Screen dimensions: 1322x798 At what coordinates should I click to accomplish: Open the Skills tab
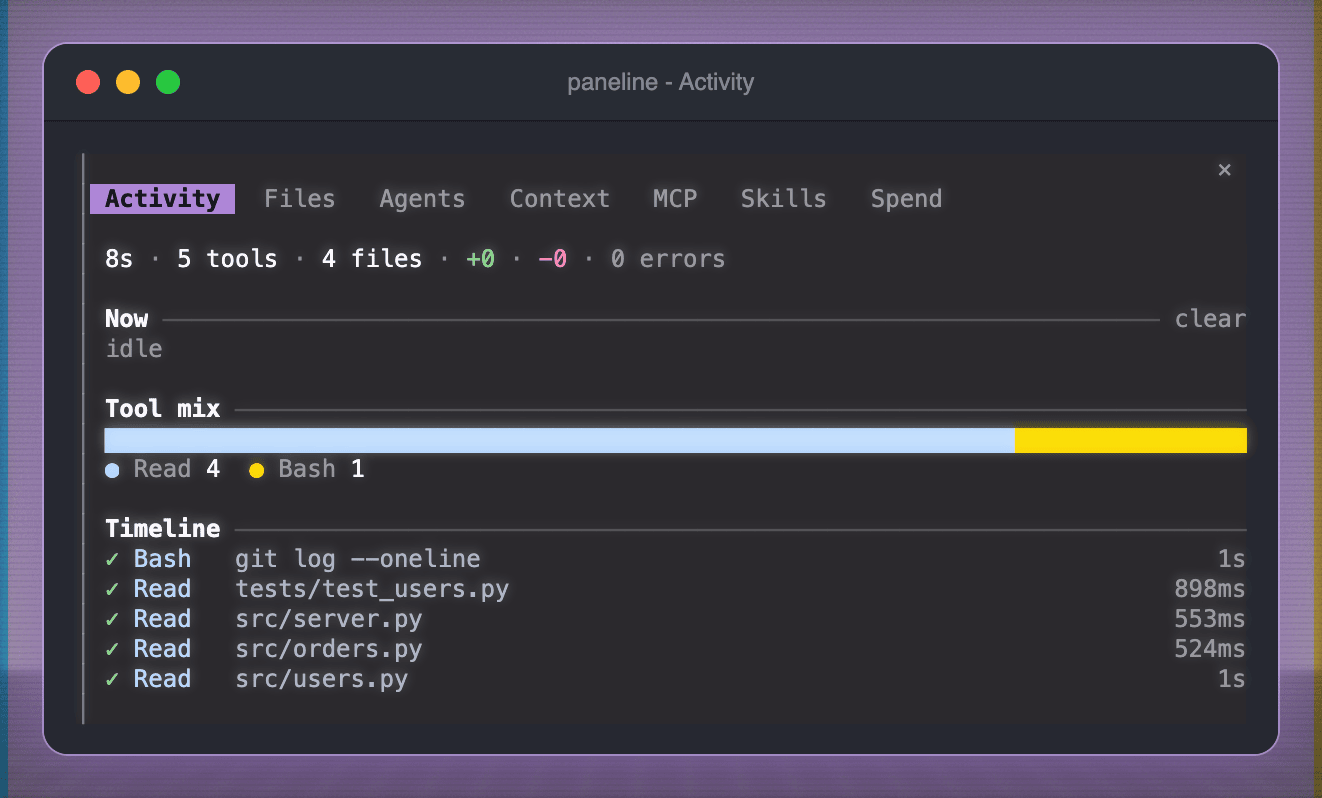784,199
